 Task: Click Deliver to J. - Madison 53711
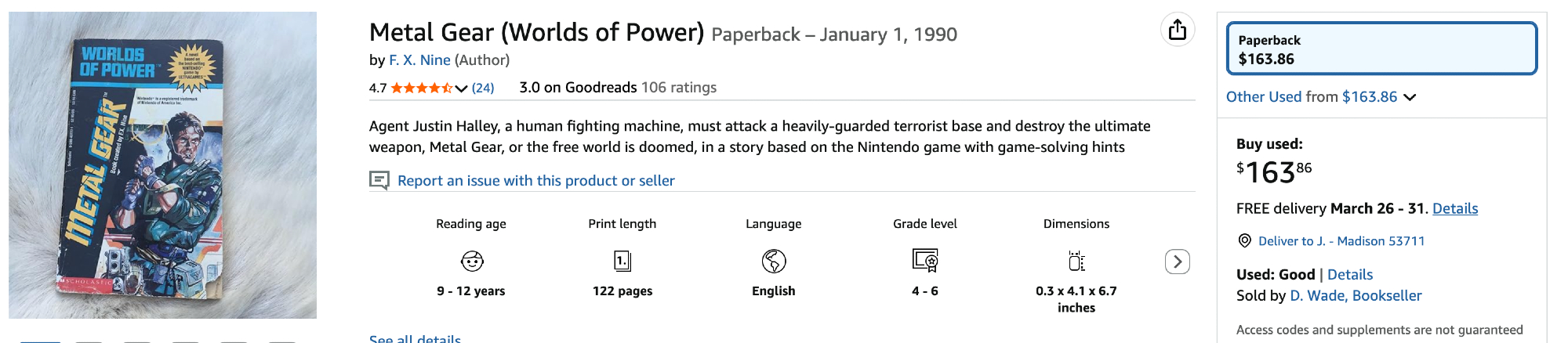tap(1341, 241)
